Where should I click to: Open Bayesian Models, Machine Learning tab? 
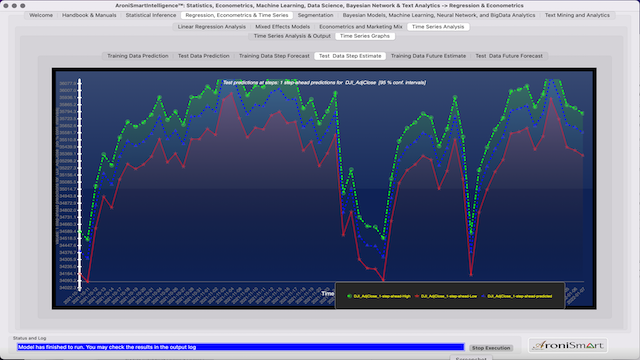pyautogui.click(x=439, y=15)
